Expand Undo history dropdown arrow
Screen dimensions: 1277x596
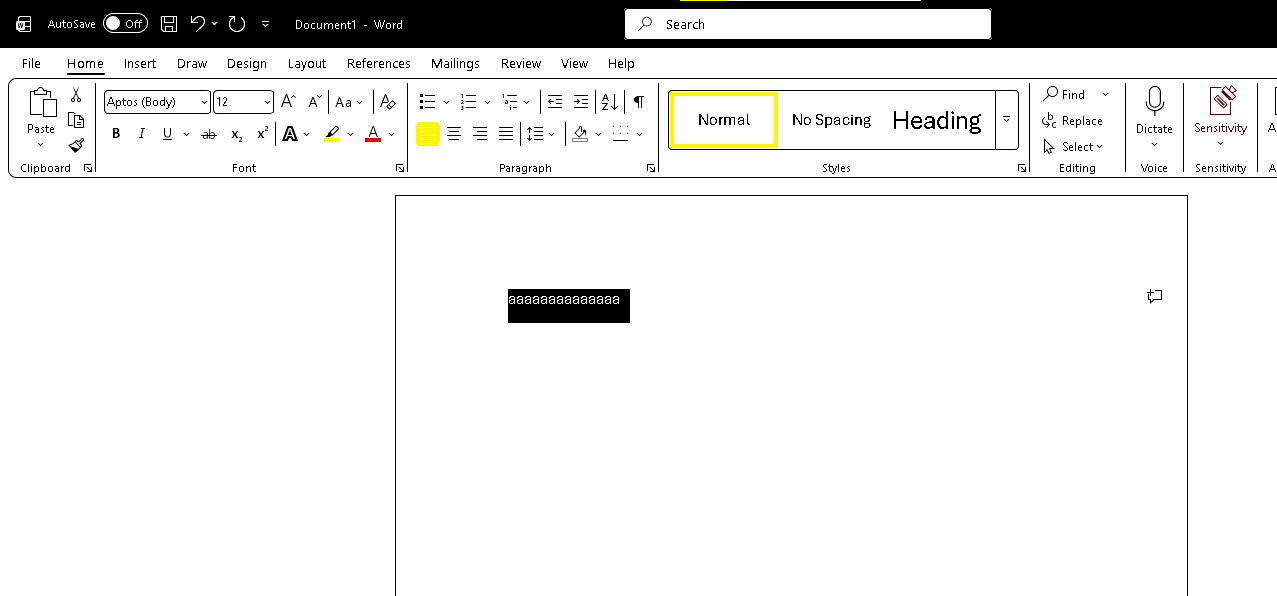point(214,24)
